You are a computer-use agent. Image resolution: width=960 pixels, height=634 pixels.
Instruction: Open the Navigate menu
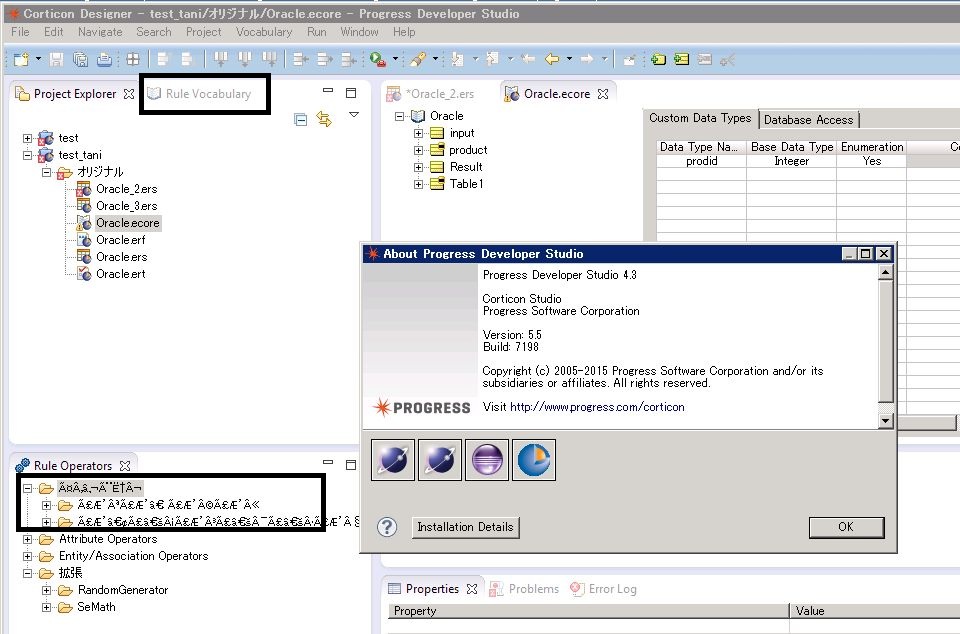click(100, 32)
